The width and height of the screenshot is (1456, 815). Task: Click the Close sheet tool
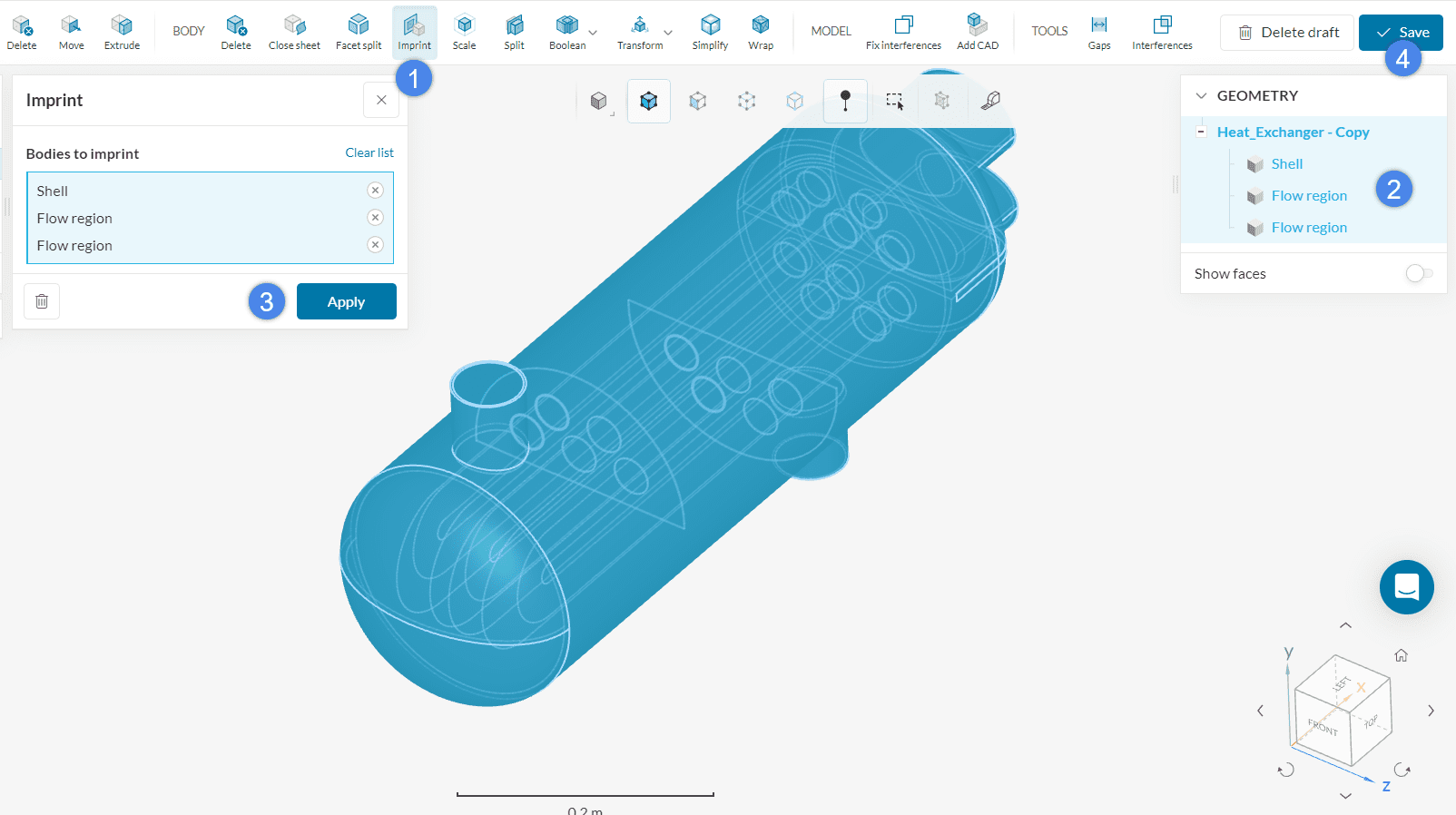click(x=294, y=32)
